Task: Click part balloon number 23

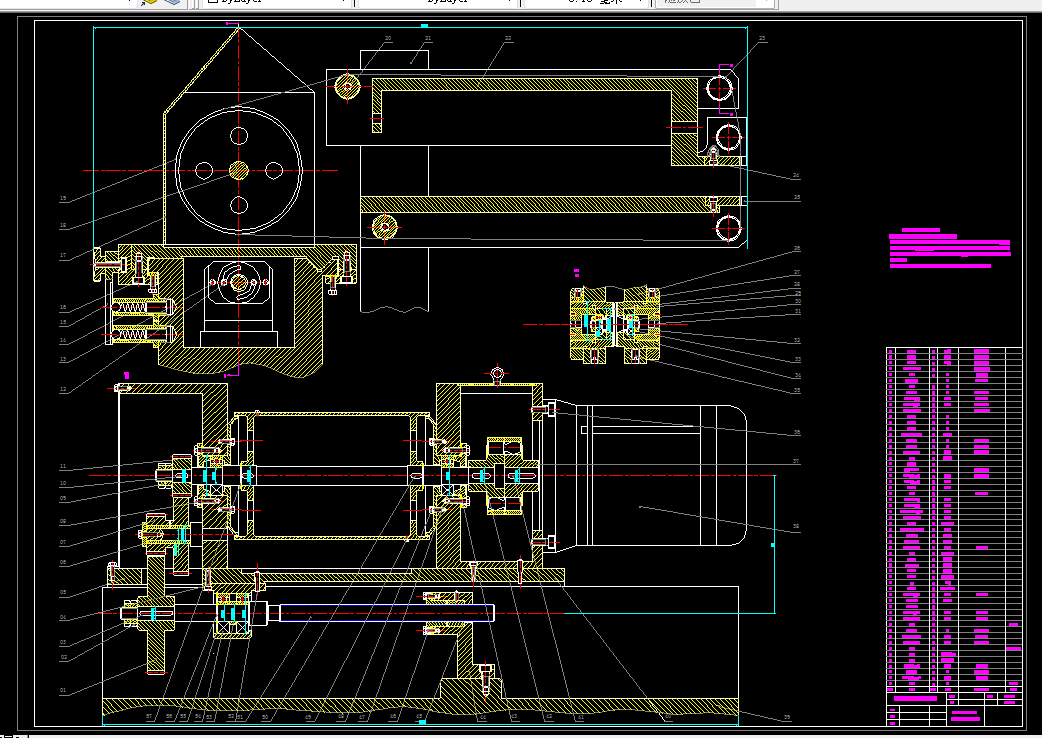Action: 762,39
